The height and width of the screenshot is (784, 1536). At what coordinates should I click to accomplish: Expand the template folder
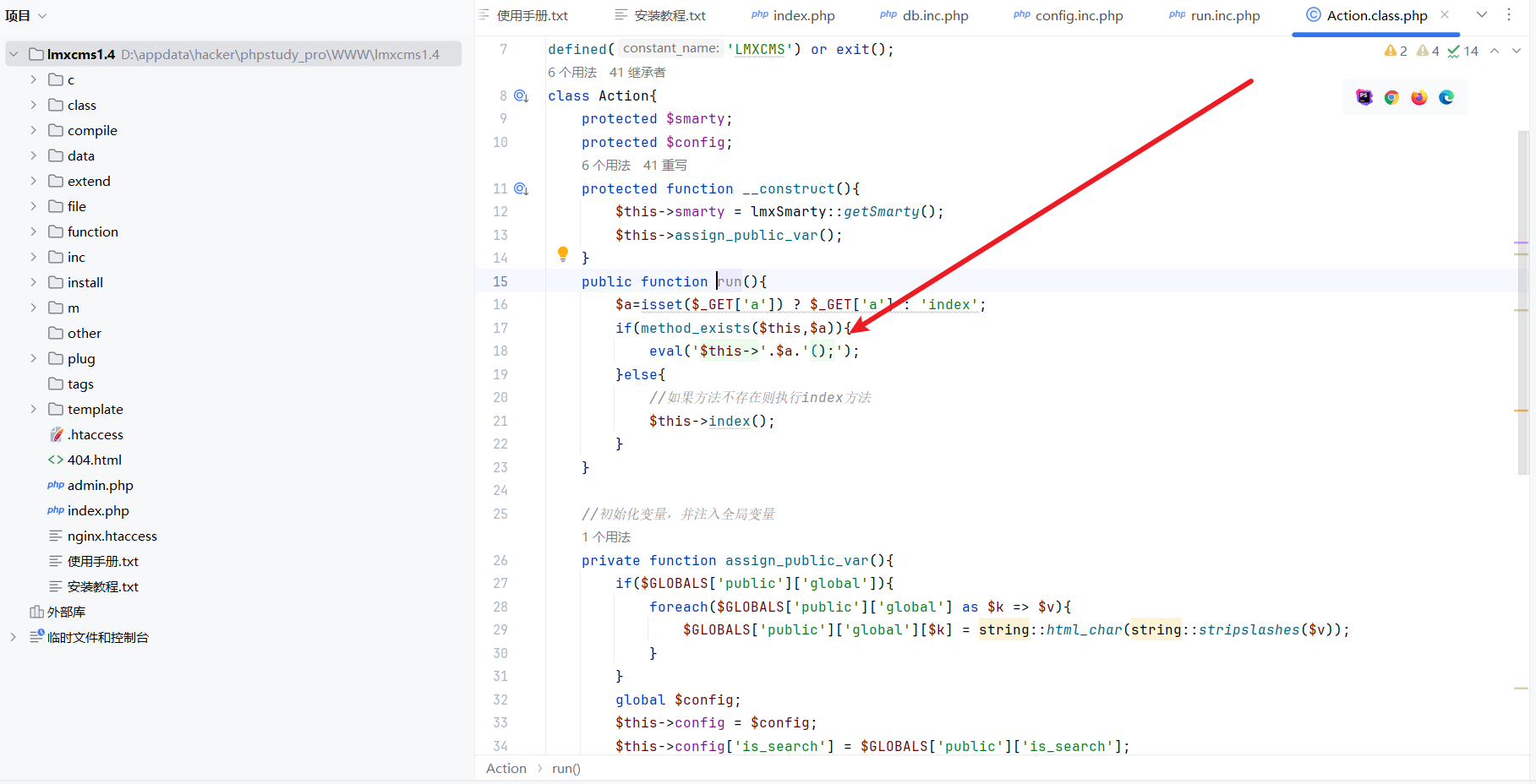[x=33, y=409]
